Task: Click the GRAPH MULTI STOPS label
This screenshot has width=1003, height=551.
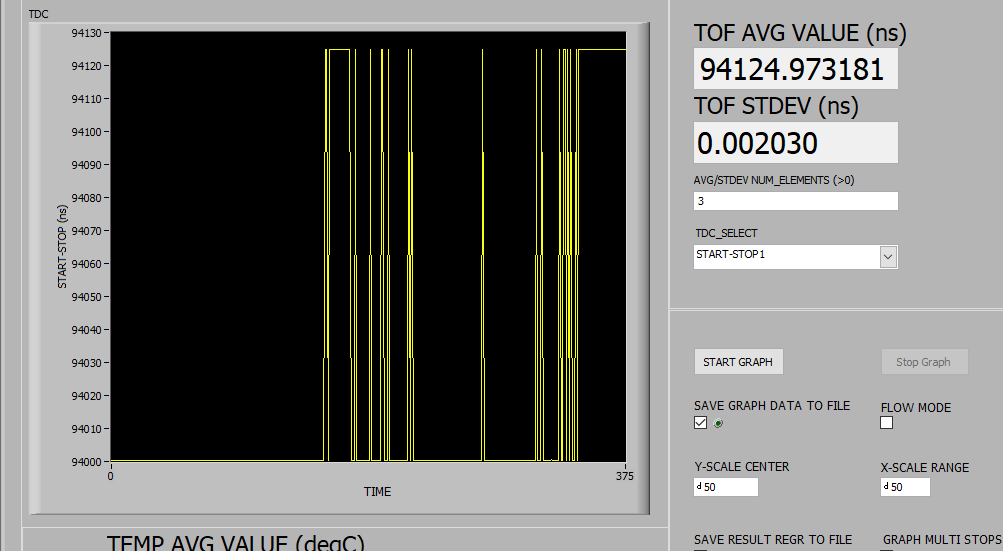Action: click(x=942, y=539)
